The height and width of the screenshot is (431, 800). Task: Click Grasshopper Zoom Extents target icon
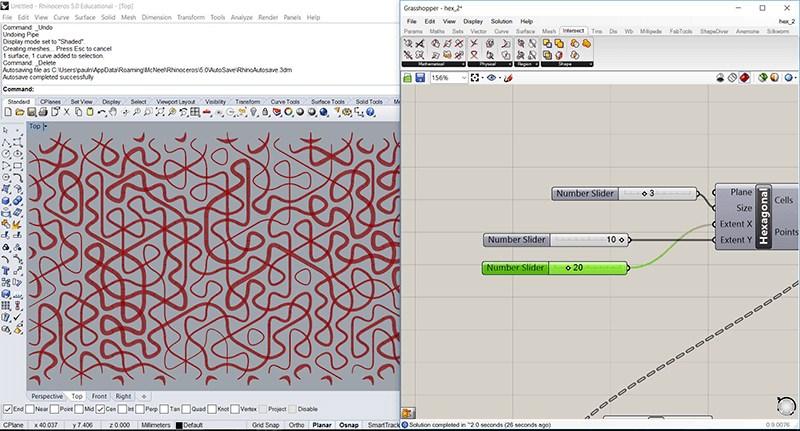click(x=475, y=78)
